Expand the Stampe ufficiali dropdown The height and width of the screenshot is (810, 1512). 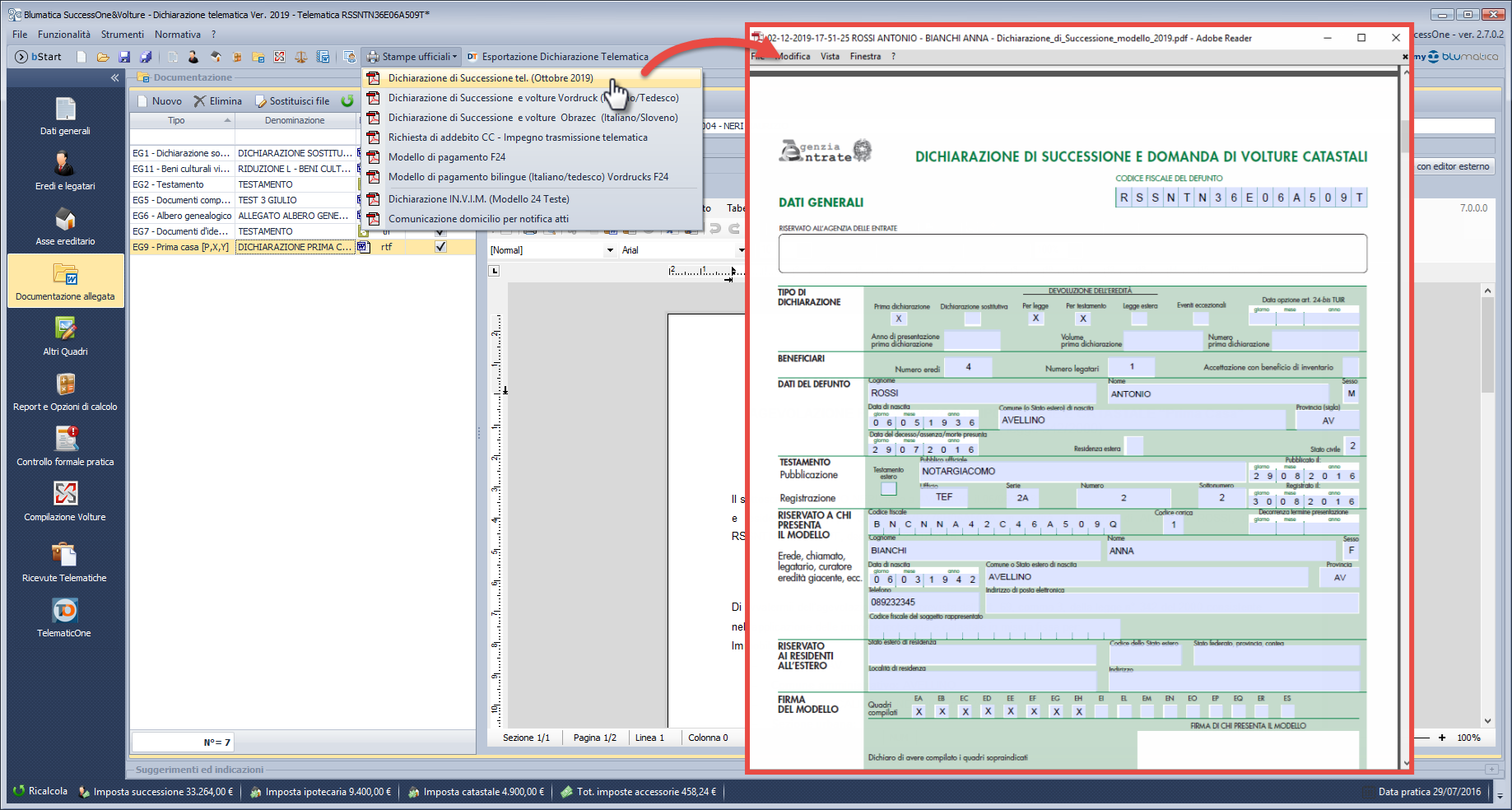point(412,57)
